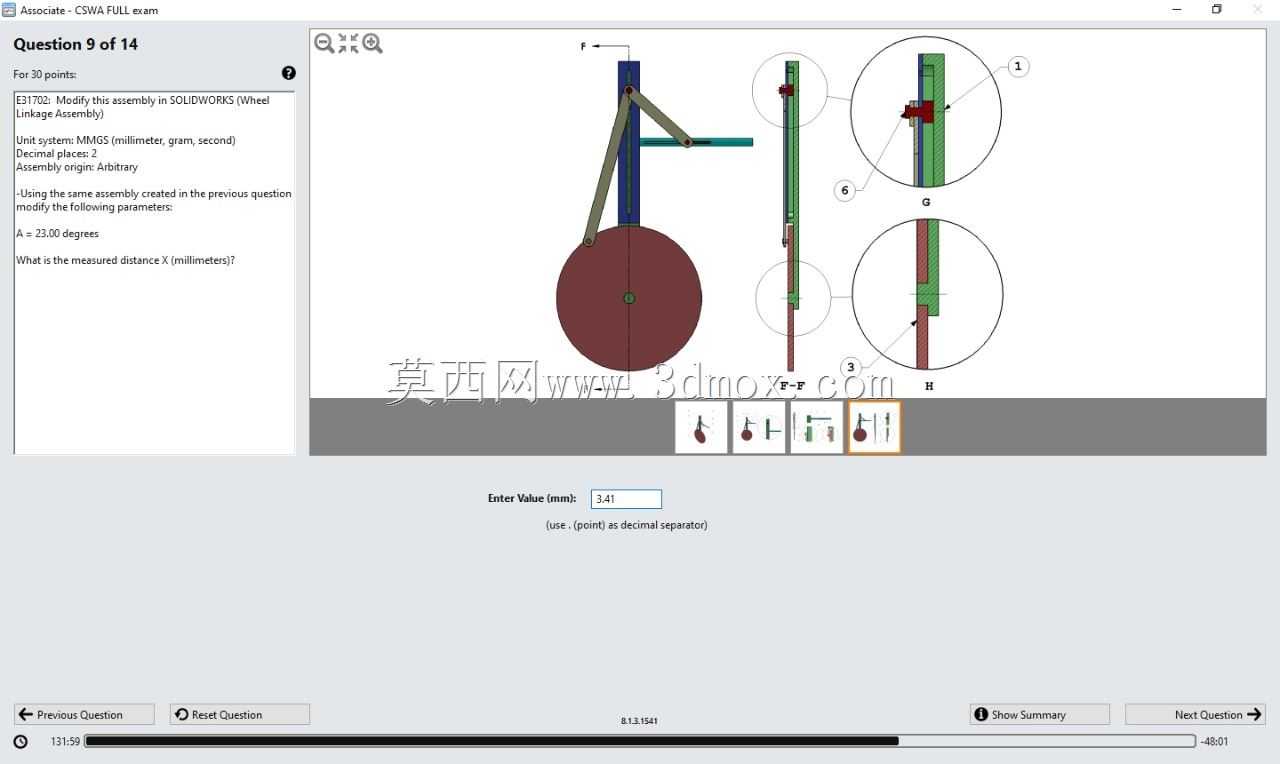
Task: Select the first drawing thumbnail
Action: pyautogui.click(x=701, y=427)
